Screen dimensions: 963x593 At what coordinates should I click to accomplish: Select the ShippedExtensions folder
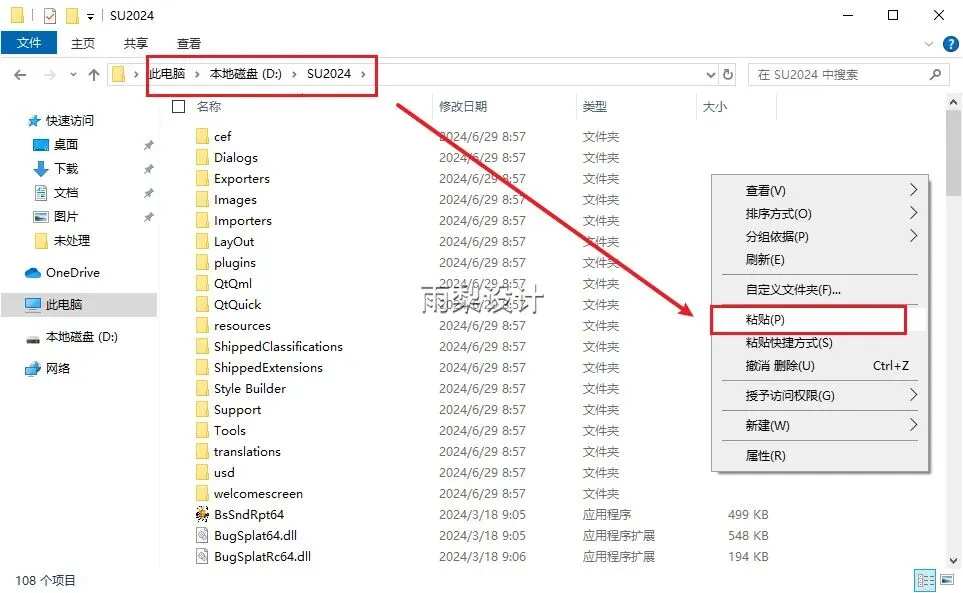[268, 368]
